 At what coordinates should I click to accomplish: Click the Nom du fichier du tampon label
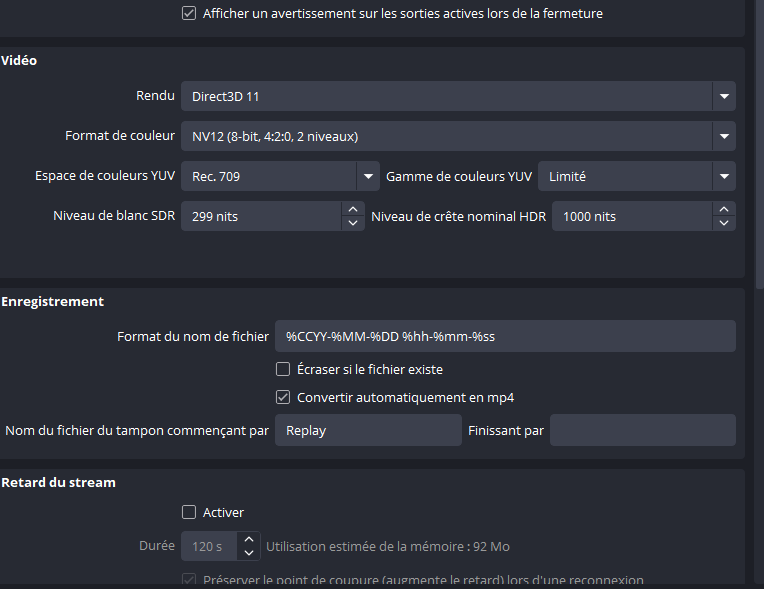(137, 431)
